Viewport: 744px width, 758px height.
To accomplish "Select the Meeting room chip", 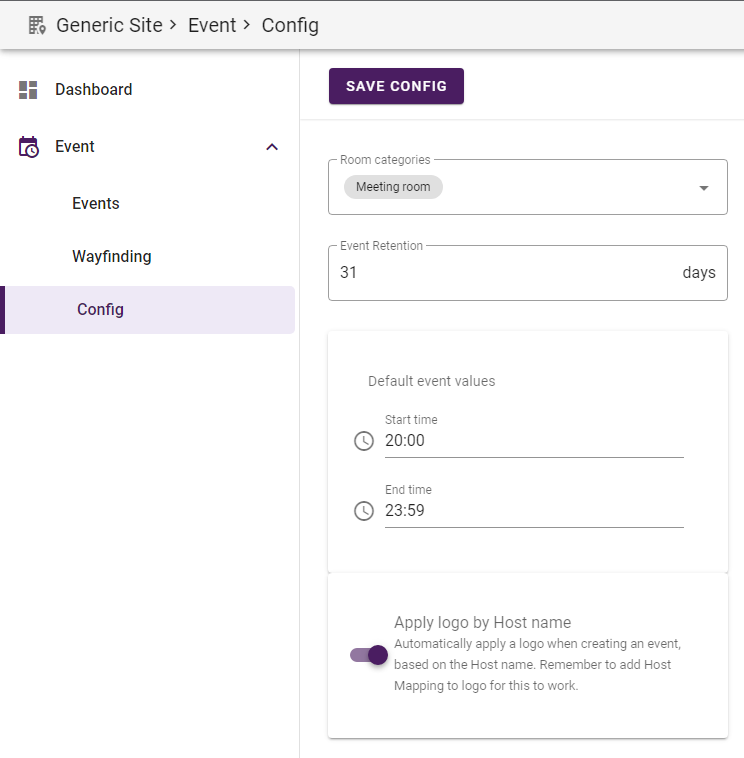I will pos(393,187).
